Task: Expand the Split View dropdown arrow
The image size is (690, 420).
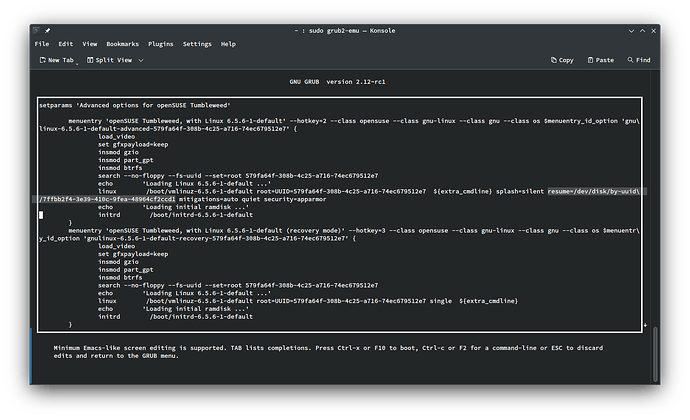Action: point(141,60)
